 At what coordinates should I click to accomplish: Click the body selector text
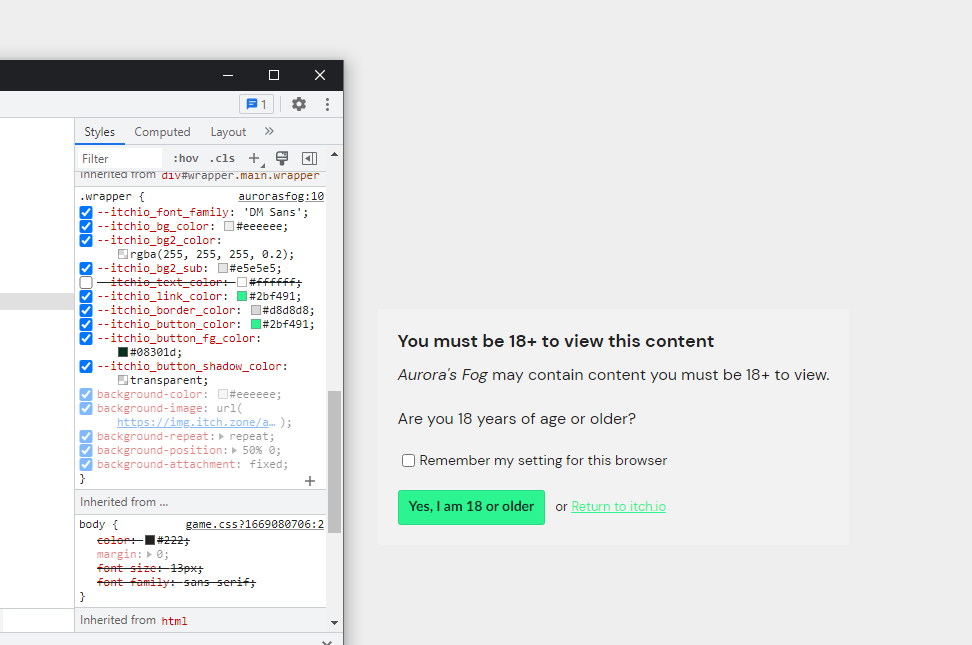pos(92,524)
